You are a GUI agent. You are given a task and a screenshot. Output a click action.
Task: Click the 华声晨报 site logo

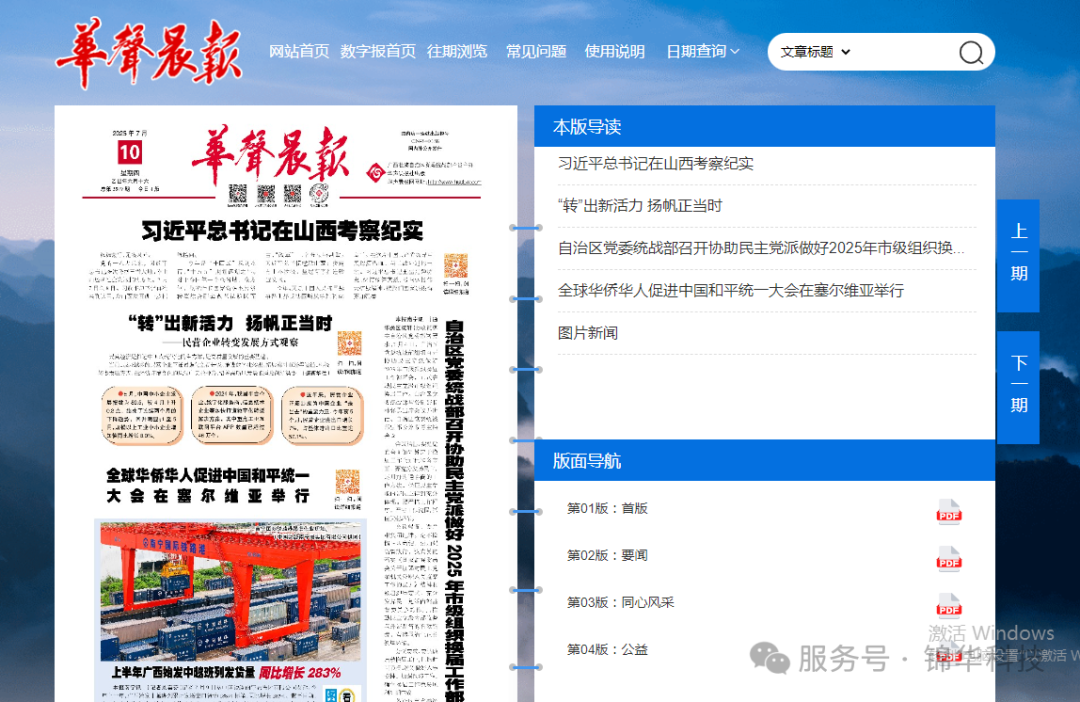(149, 53)
